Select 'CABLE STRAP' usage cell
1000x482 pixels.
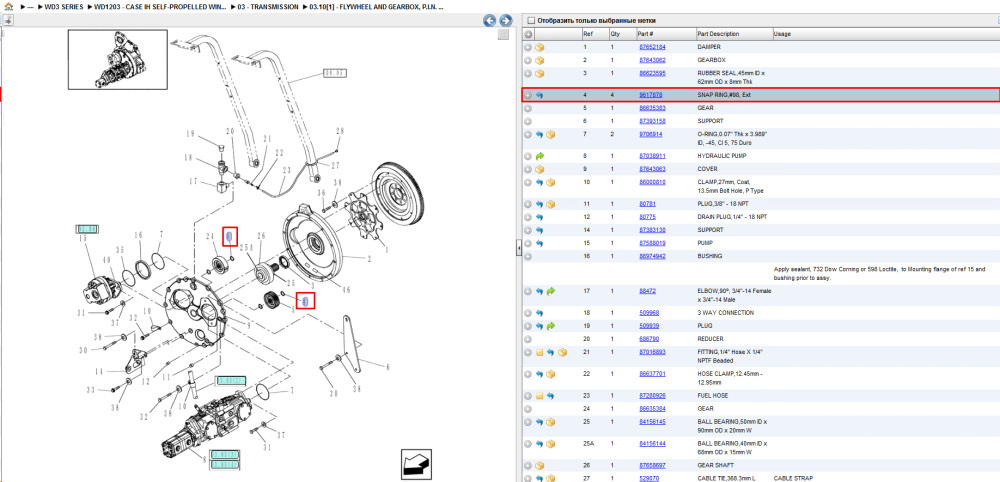point(793,478)
